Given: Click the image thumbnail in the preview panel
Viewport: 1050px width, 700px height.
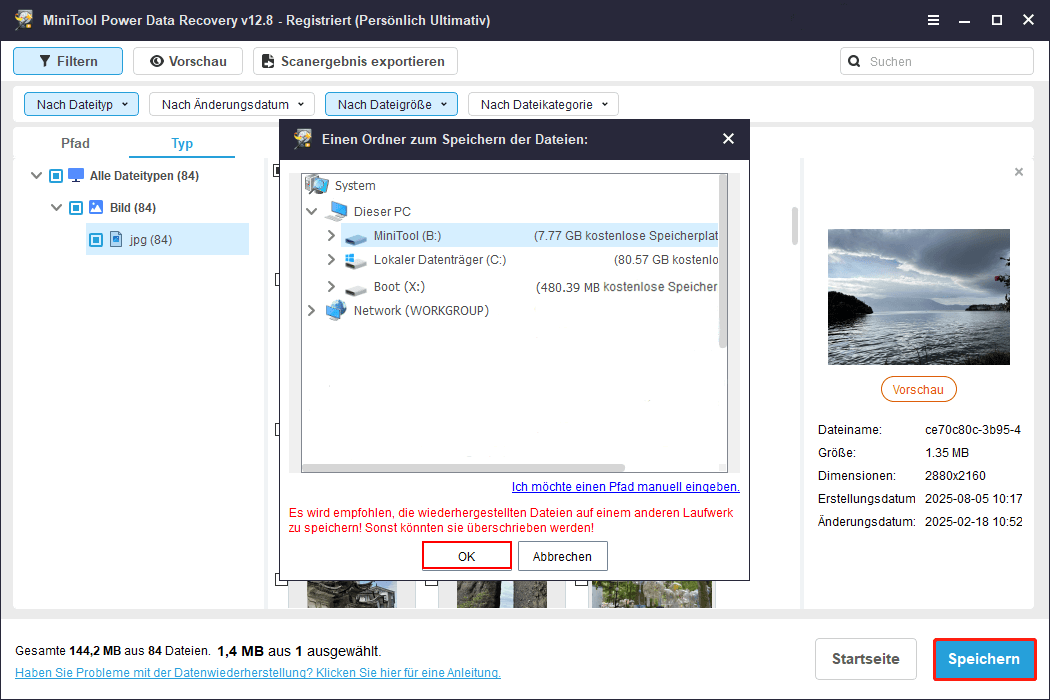Looking at the screenshot, I should point(918,296).
